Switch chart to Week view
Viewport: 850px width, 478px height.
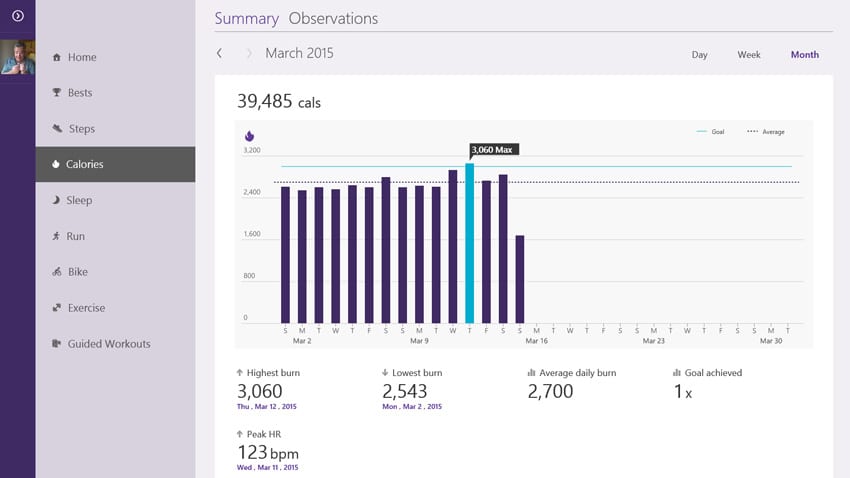[x=749, y=55]
